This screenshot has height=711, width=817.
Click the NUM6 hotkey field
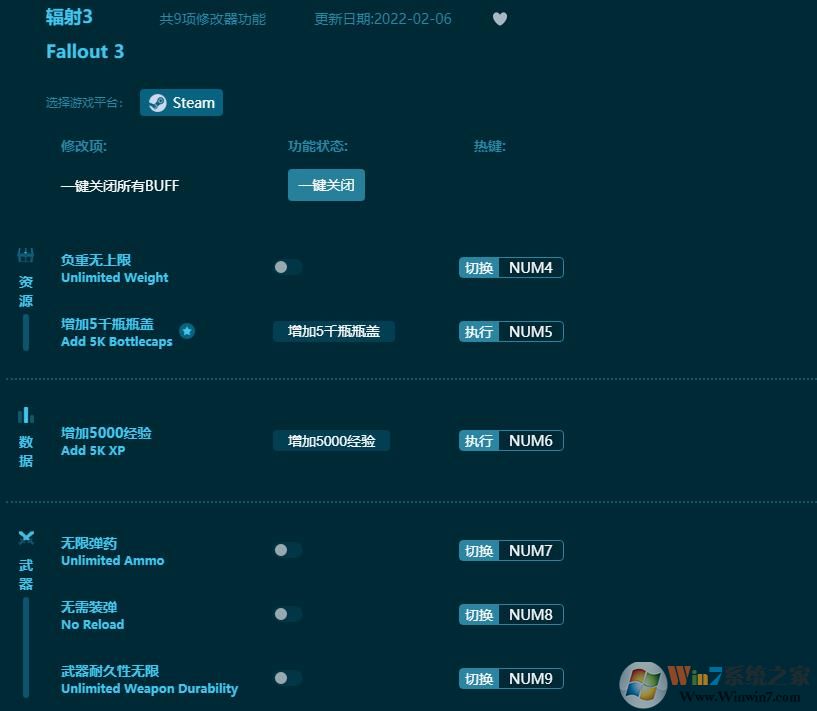531,441
